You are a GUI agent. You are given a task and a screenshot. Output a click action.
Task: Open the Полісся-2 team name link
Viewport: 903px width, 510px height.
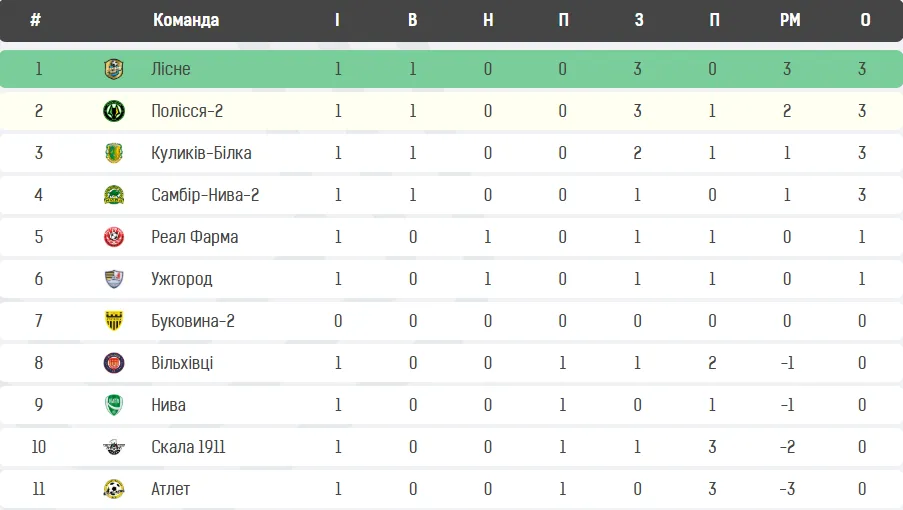pyautogui.click(x=187, y=111)
